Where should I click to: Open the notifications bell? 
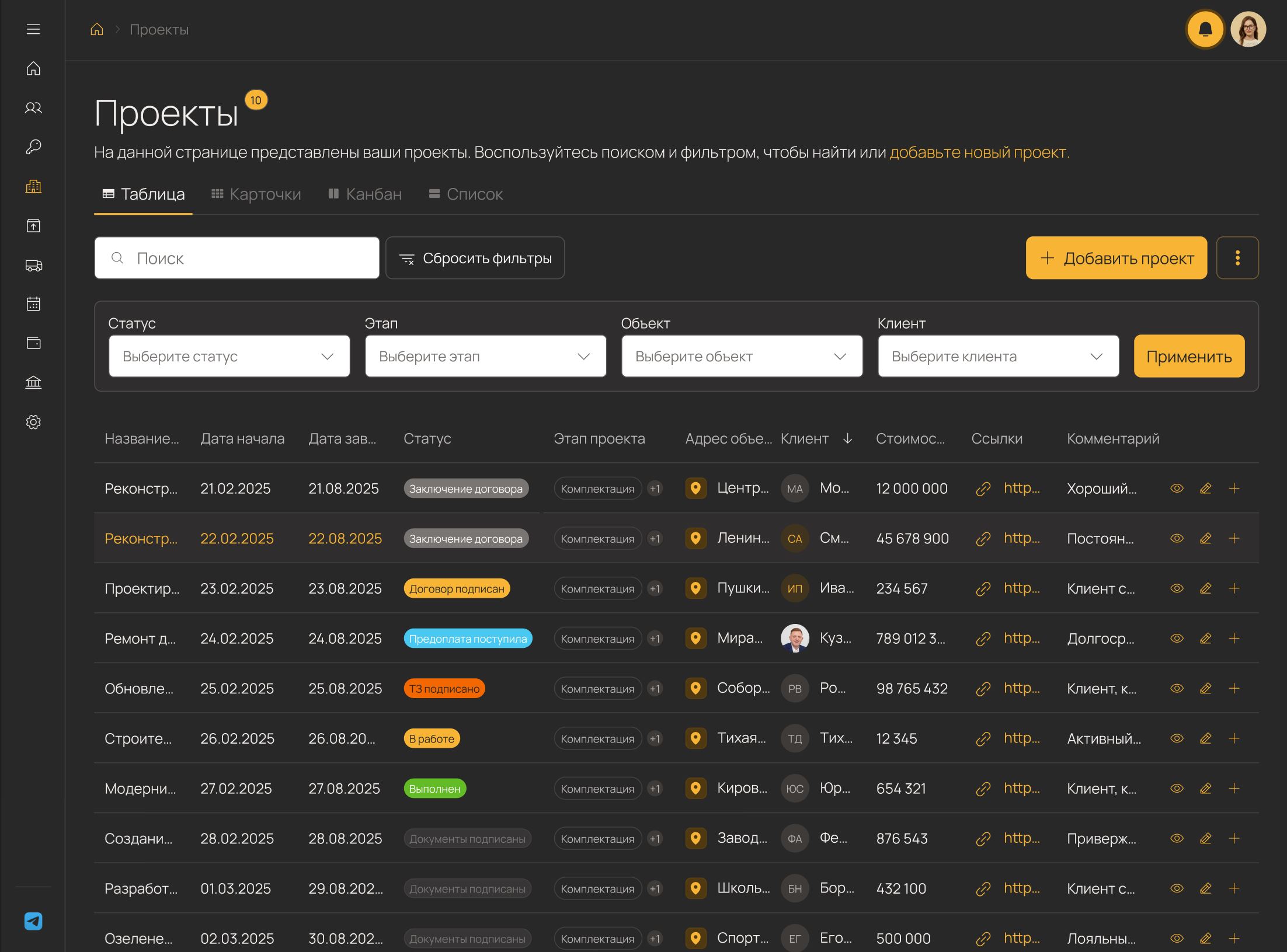point(1205,29)
